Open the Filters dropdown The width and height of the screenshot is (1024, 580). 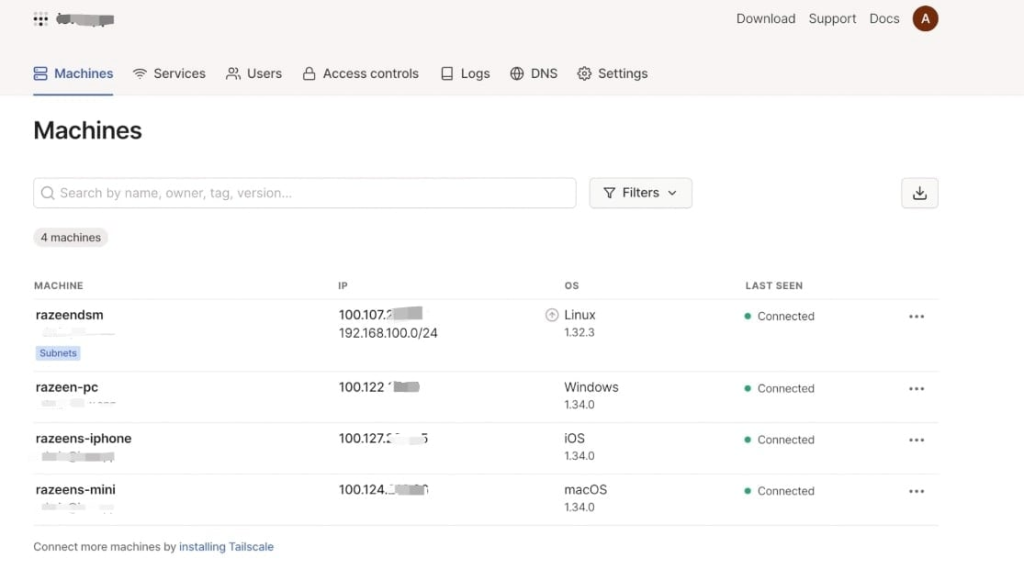[640, 193]
